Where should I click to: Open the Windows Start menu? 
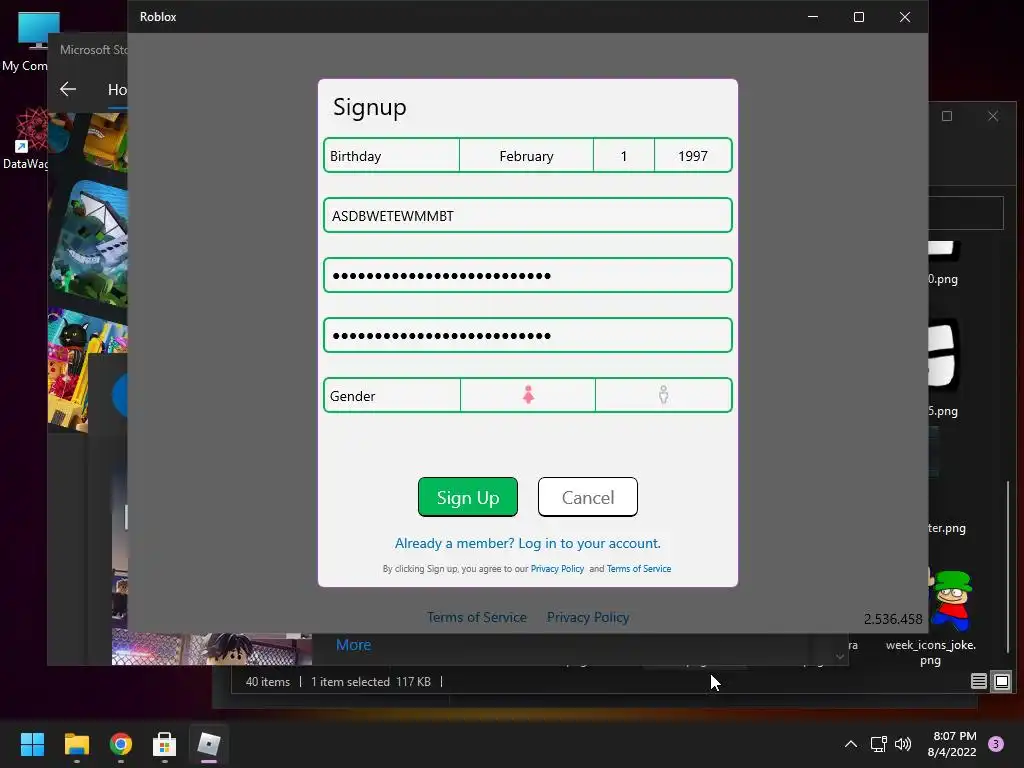coord(32,744)
